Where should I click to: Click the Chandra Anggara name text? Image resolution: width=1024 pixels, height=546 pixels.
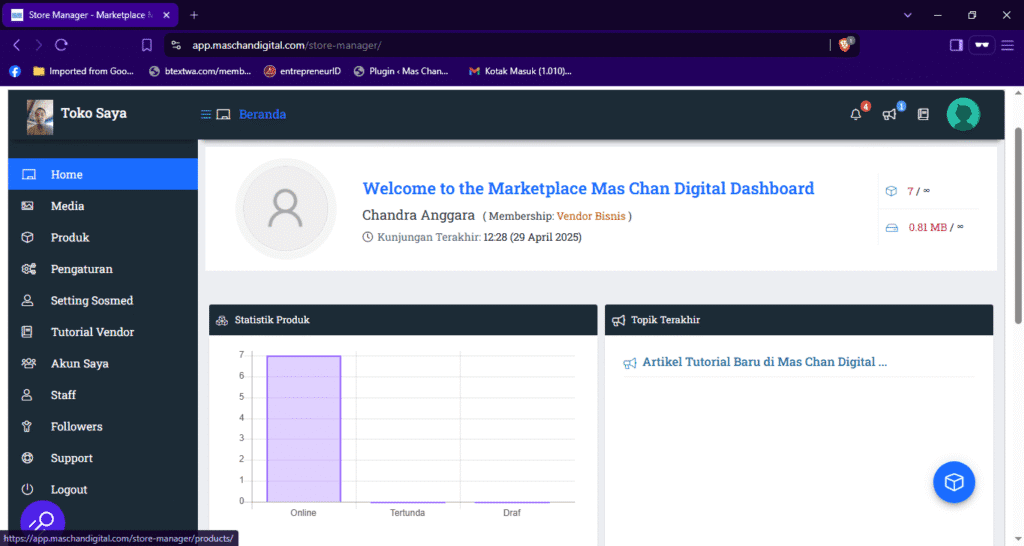pyautogui.click(x=419, y=215)
